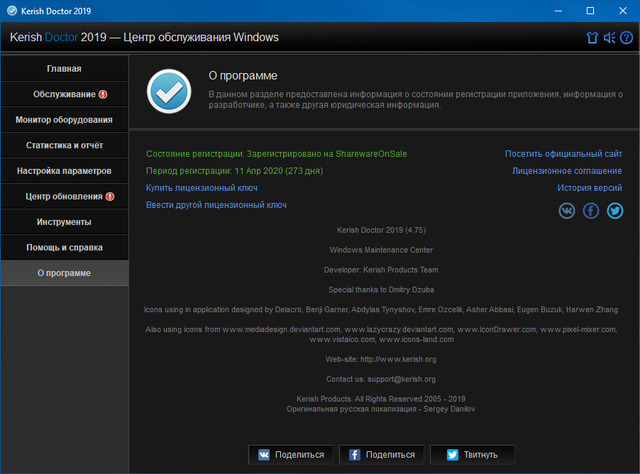Toggle sound with the speaker icon

click(x=609, y=38)
